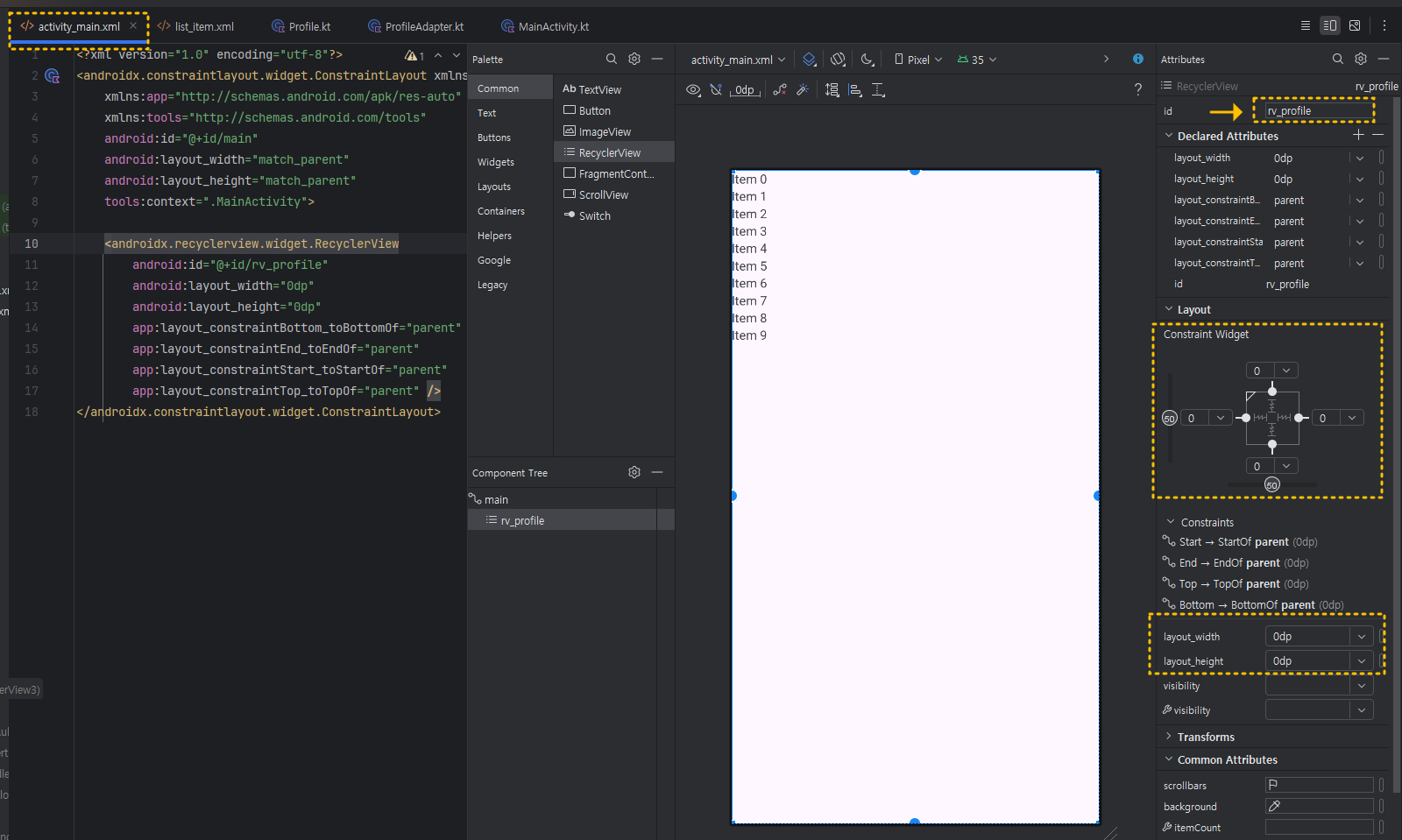Open the Pixel device dropdown
This screenshot has width=1402, height=840.
(918, 60)
